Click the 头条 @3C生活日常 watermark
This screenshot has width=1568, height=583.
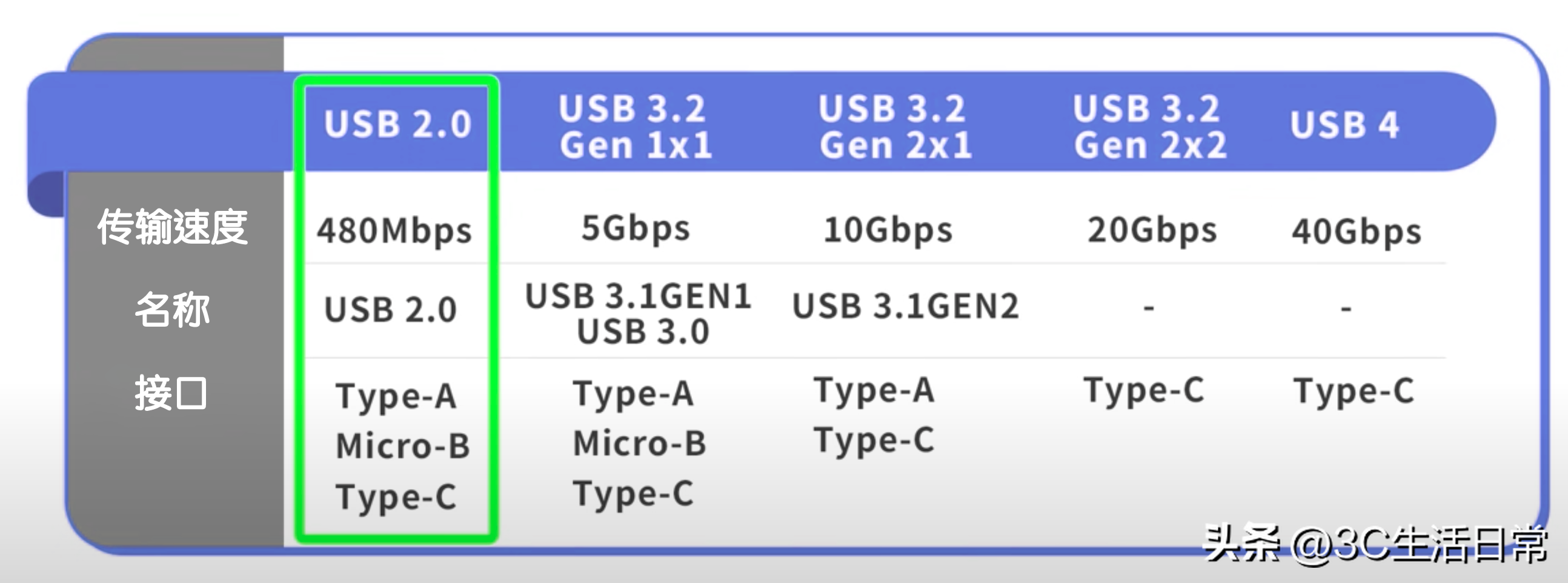(1376, 544)
